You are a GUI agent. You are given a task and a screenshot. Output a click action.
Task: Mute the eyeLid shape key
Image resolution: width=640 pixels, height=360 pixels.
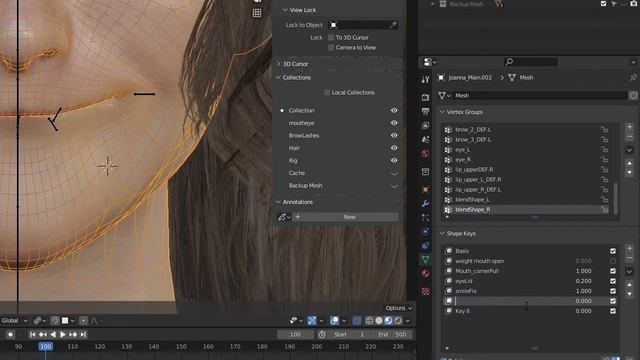coord(613,281)
